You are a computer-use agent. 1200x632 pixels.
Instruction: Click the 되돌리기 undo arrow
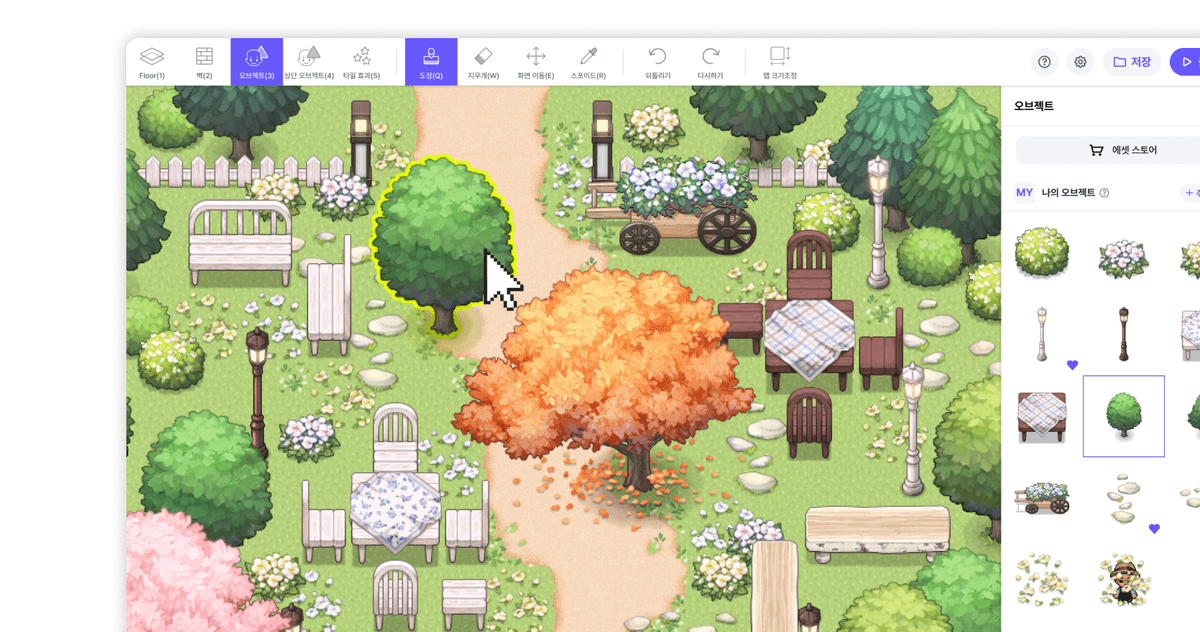tap(657, 62)
